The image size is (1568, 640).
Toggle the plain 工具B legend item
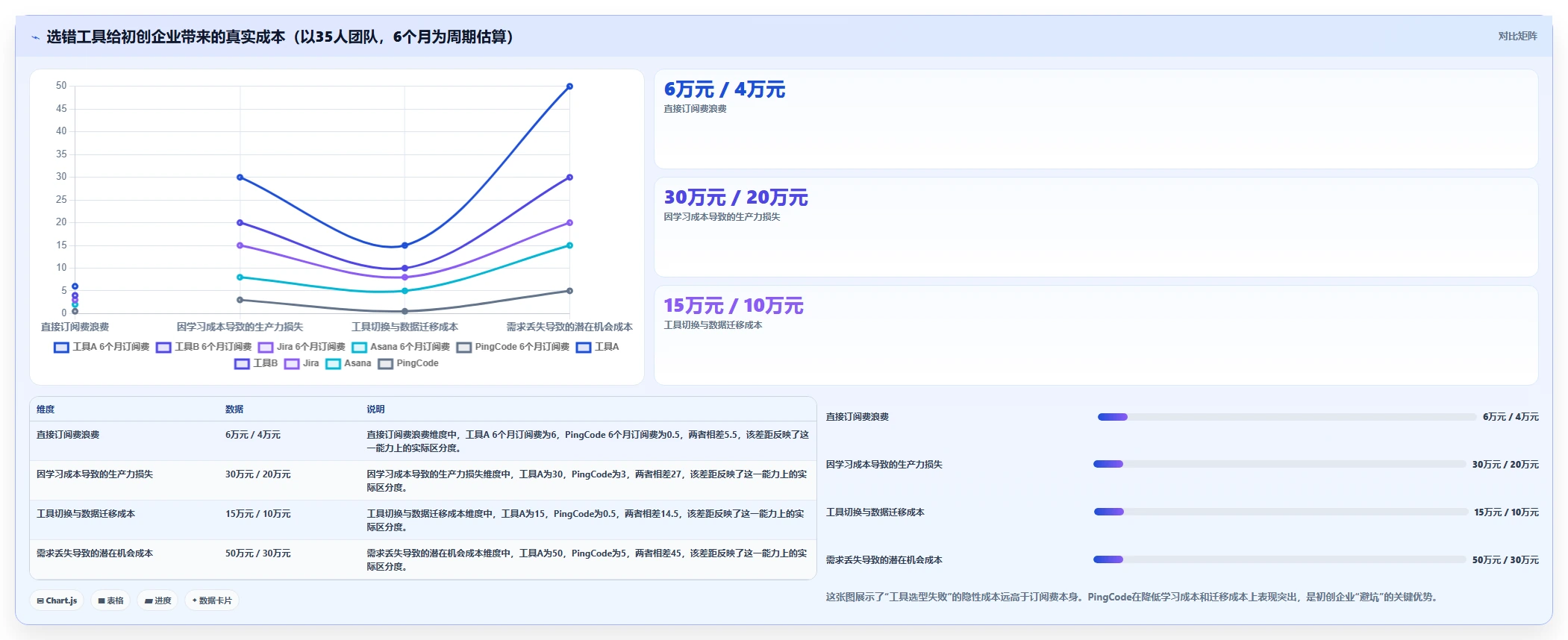click(256, 363)
